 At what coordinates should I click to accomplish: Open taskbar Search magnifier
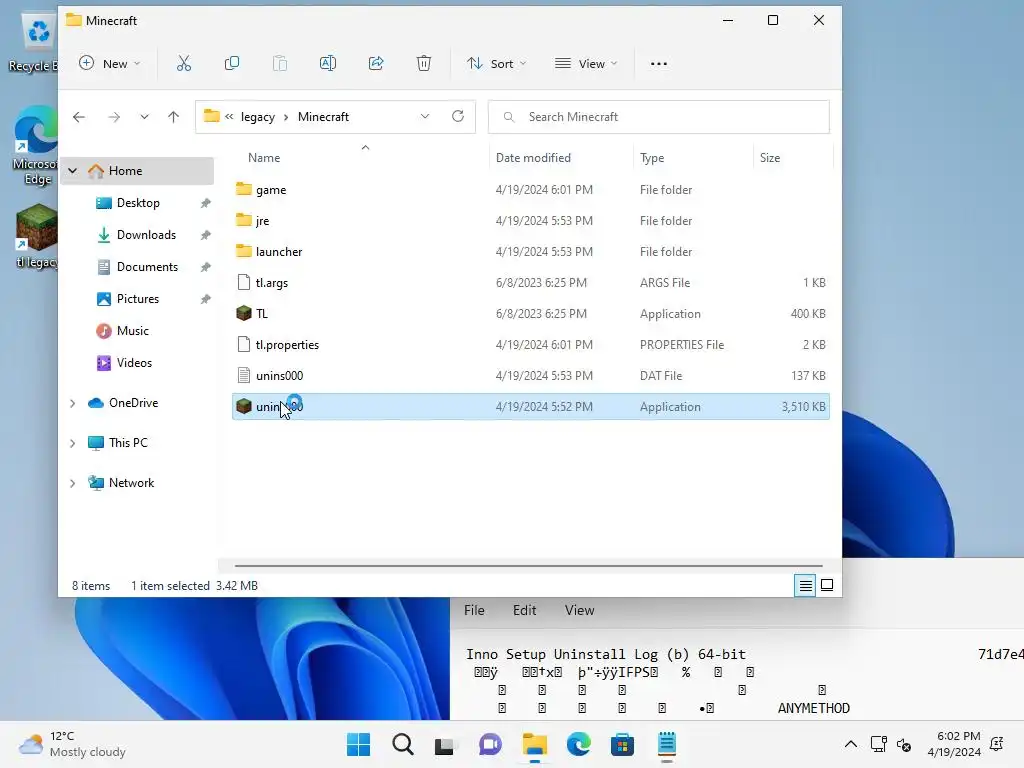coord(403,744)
